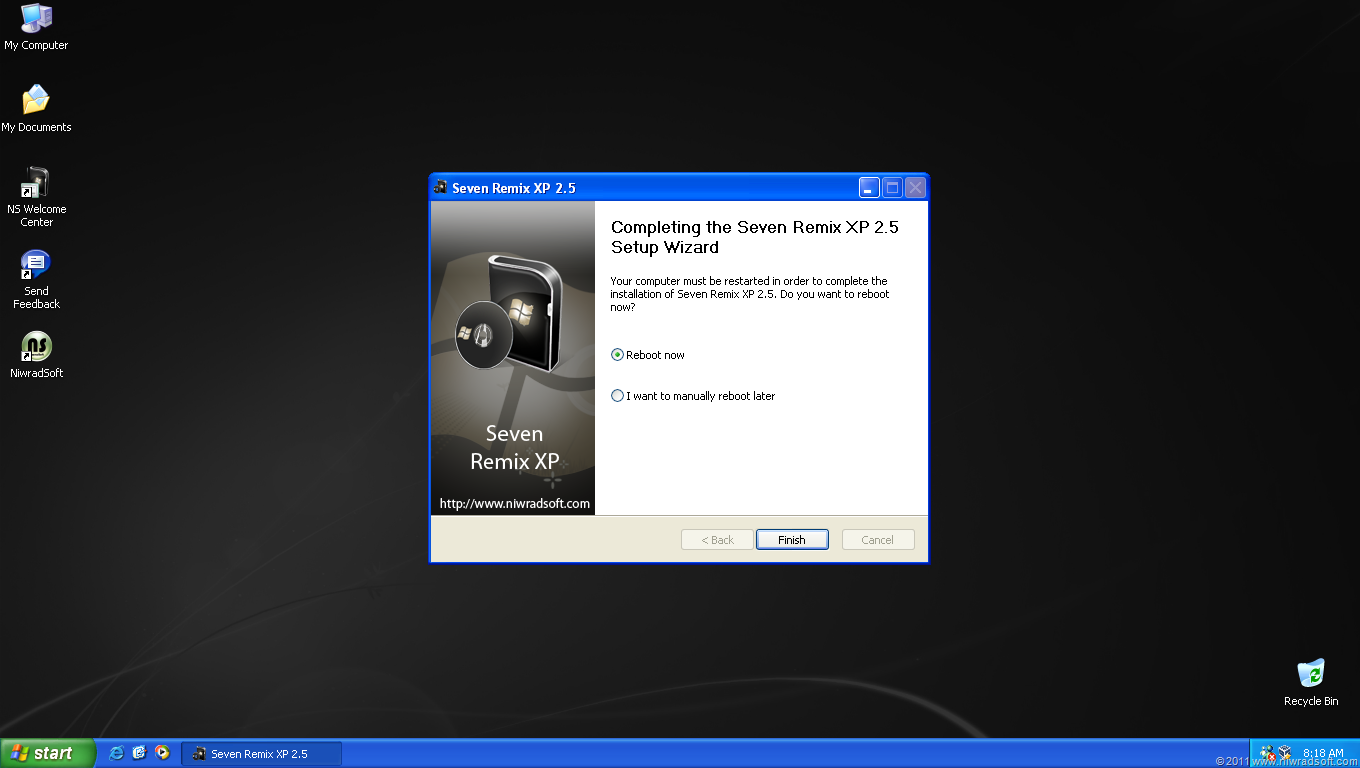Screen dimensions: 1360x768
Task: Click the "Your computer must be restarted" message
Action: click(x=750, y=294)
